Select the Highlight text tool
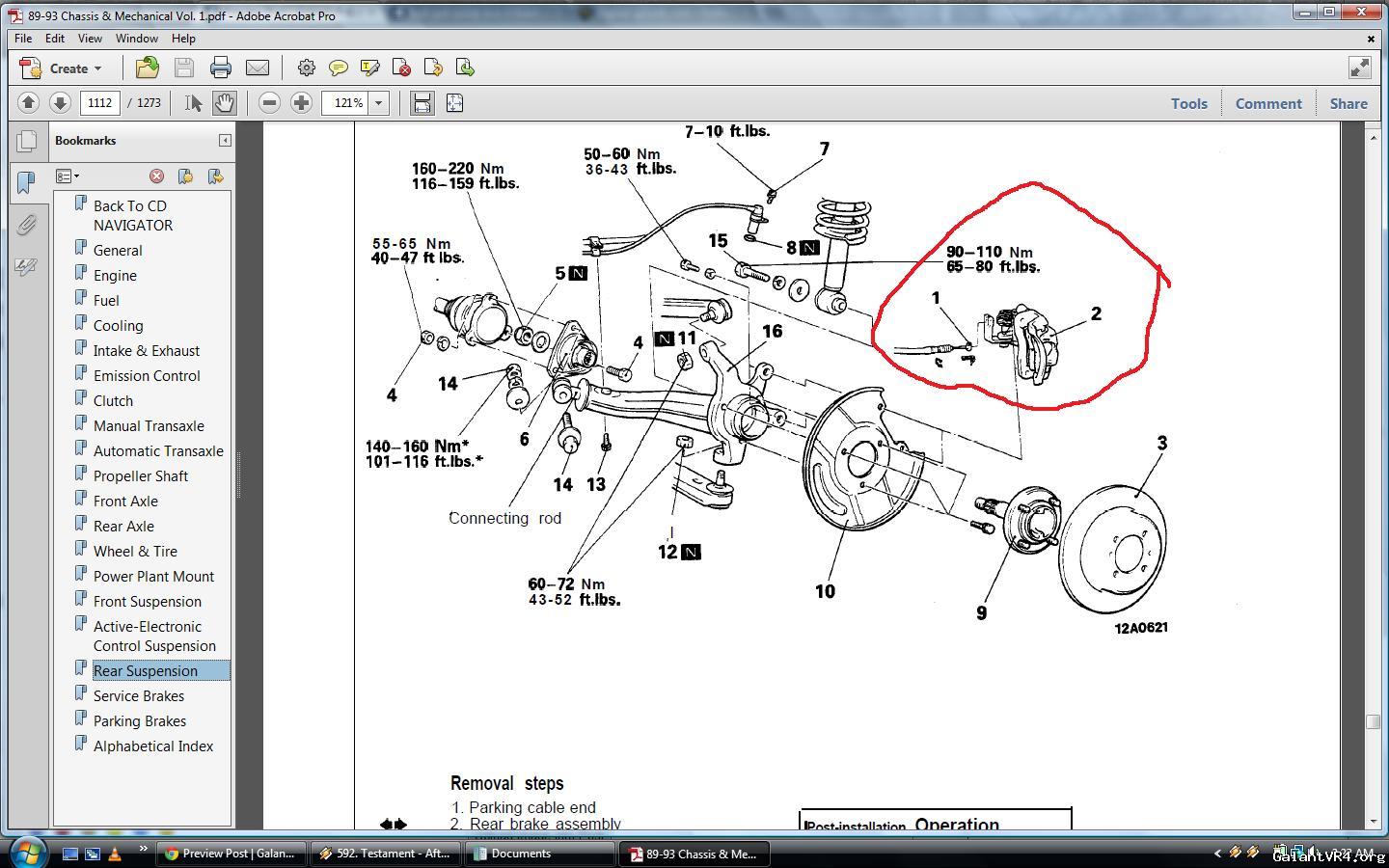 tap(369, 68)
